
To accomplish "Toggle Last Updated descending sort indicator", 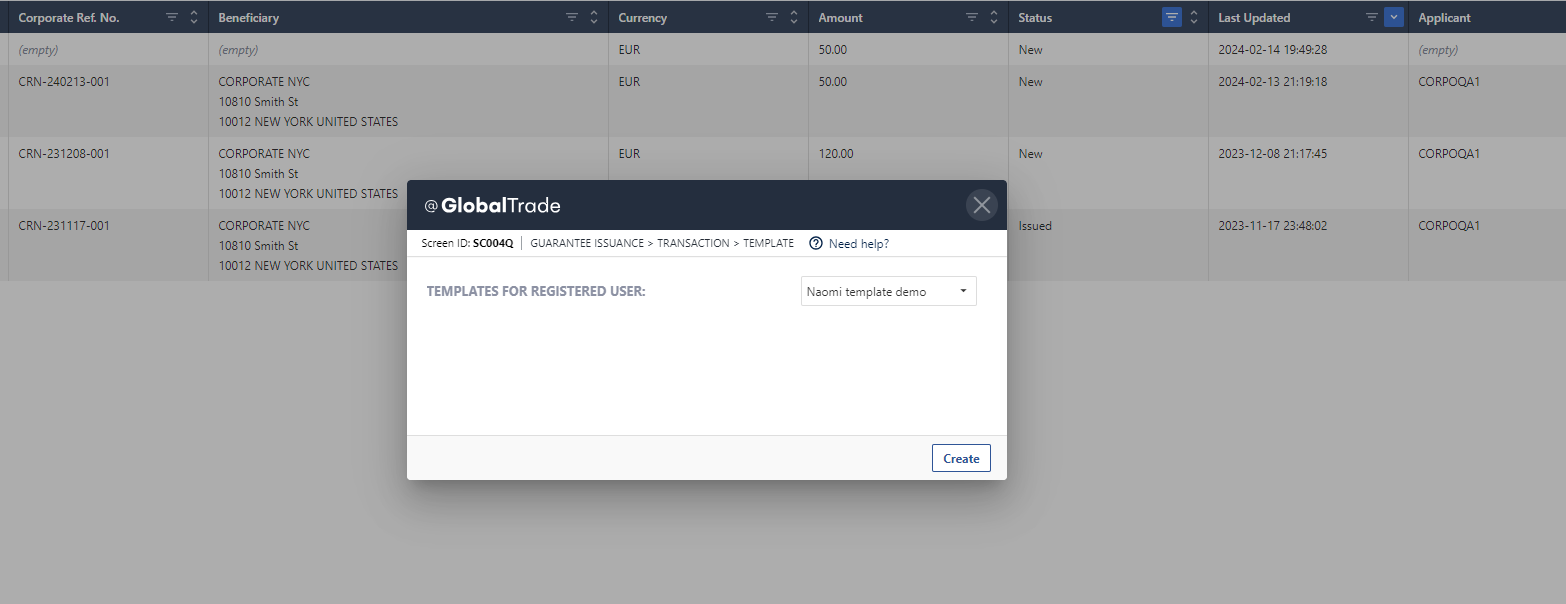I will point(1394,17).
